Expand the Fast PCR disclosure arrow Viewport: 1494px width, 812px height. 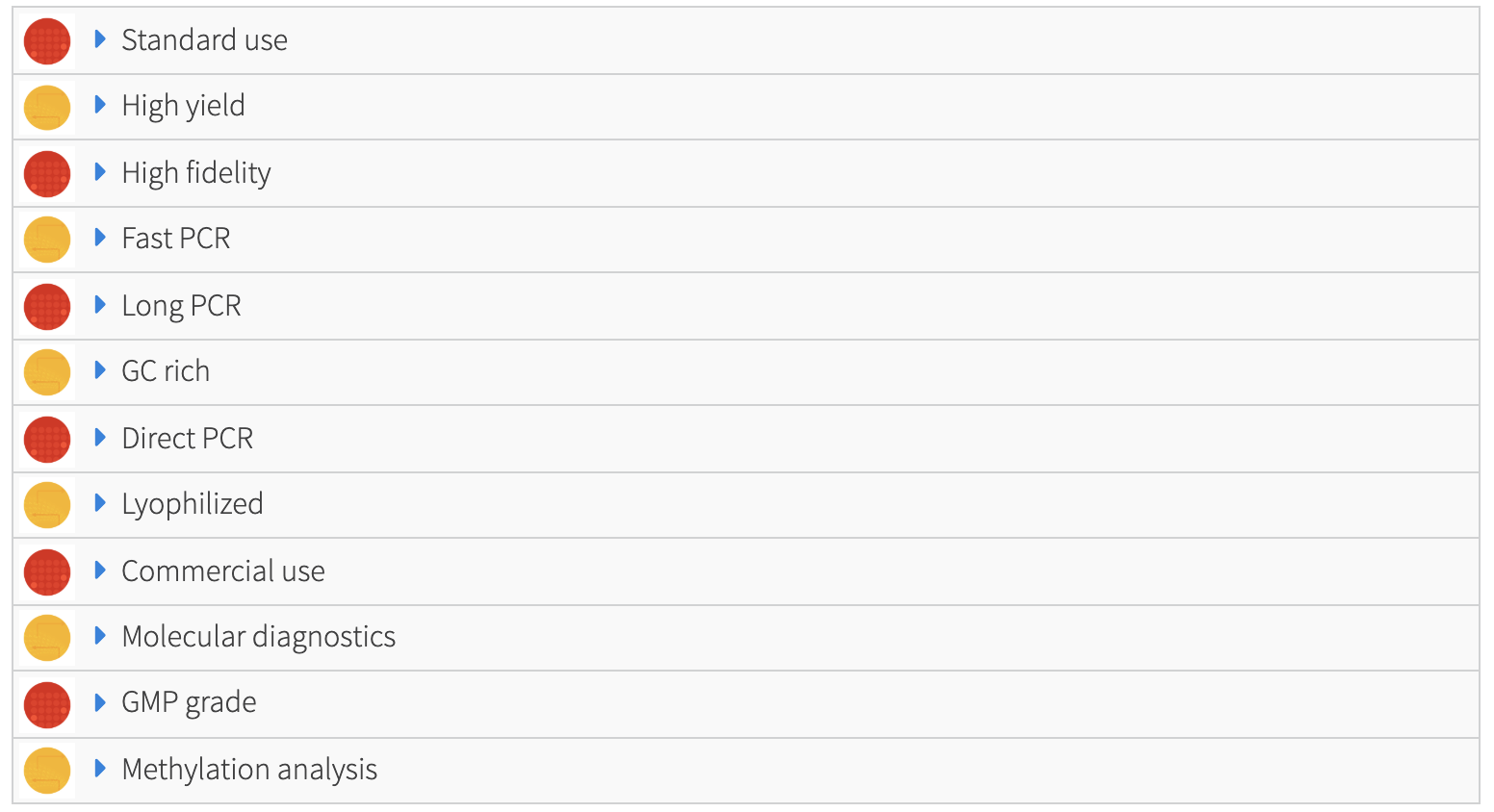point(100,238)
